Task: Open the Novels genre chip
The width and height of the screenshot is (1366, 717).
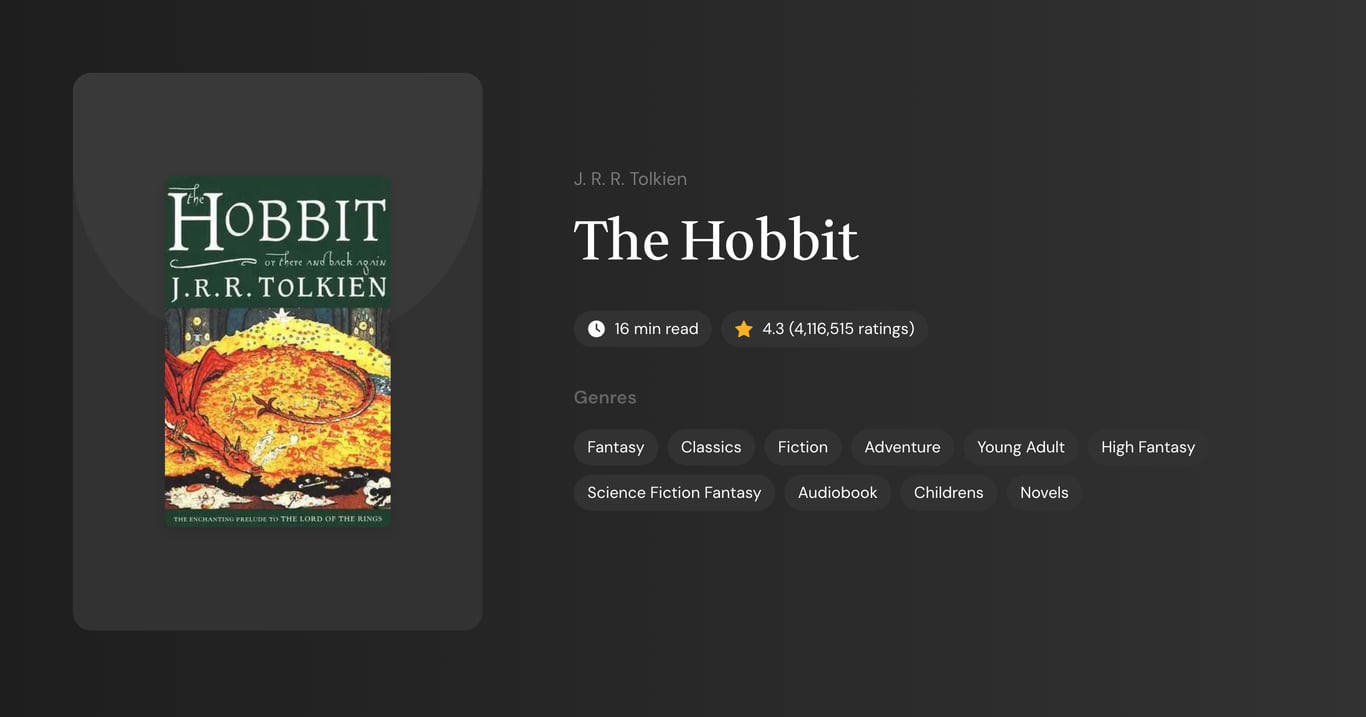Action: pyautogui.click(x=1044, y=492)
